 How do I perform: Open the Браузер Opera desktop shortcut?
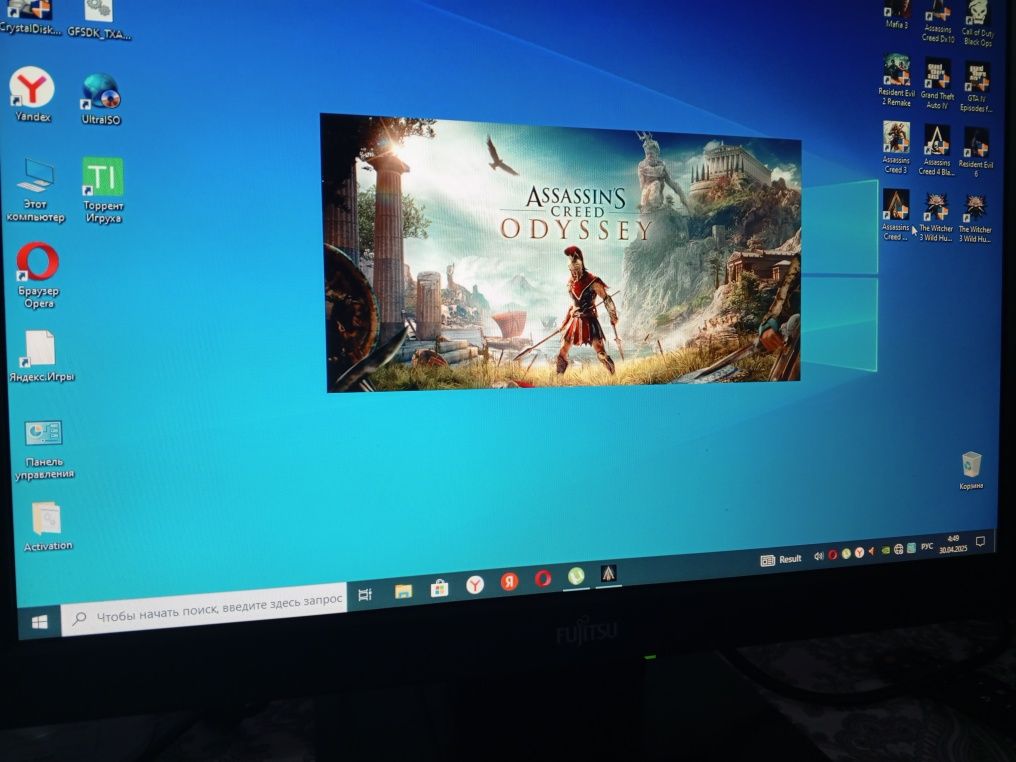(38, 275)
